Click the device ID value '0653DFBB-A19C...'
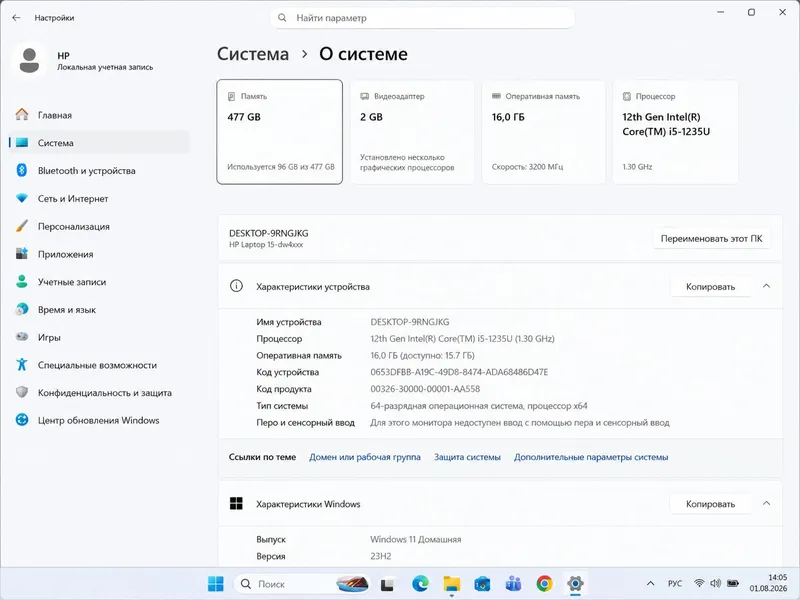This screenshot has height=600, width=800. [x=459, y=372]
